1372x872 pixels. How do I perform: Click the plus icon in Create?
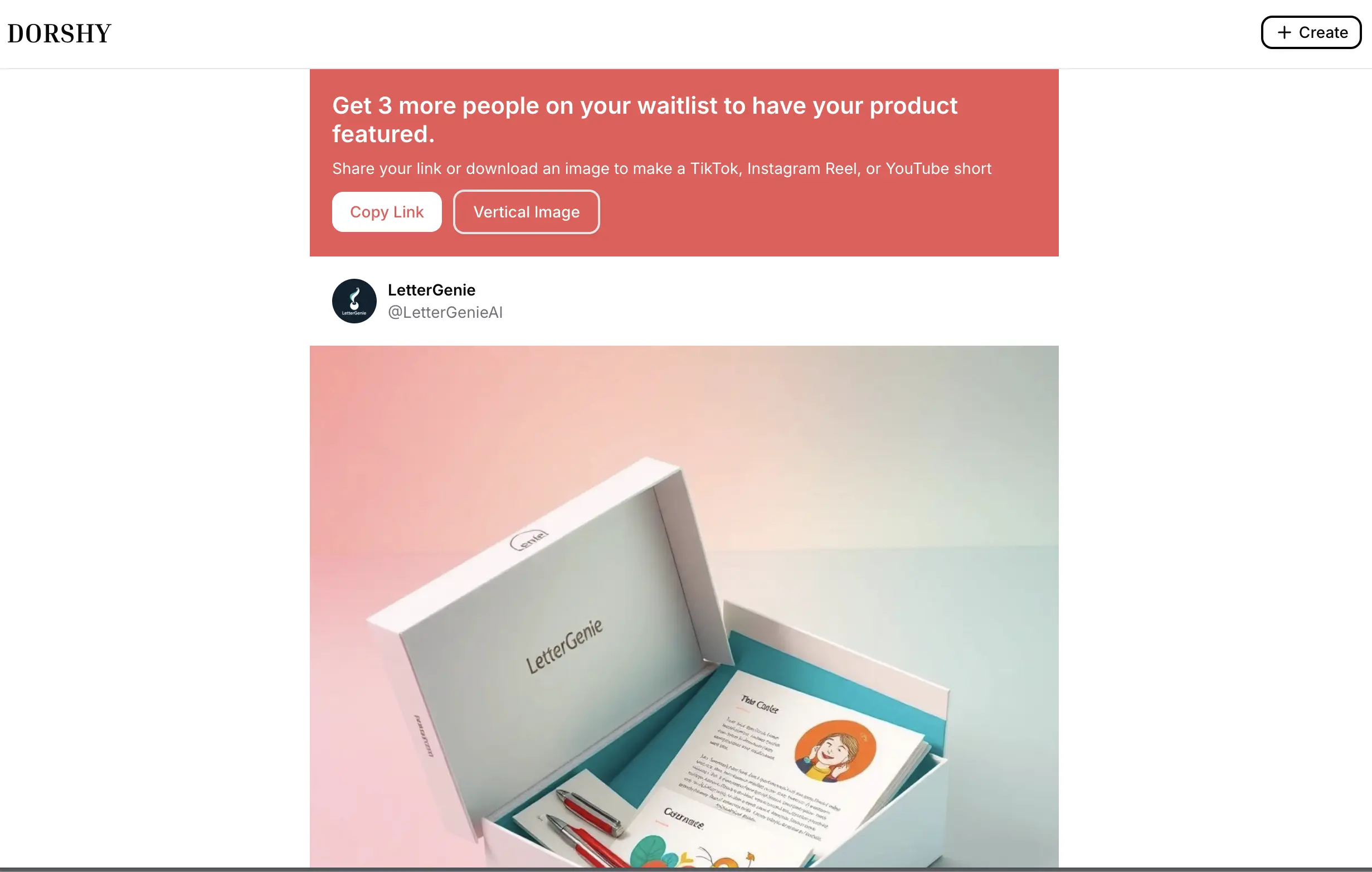(1285, 32)
